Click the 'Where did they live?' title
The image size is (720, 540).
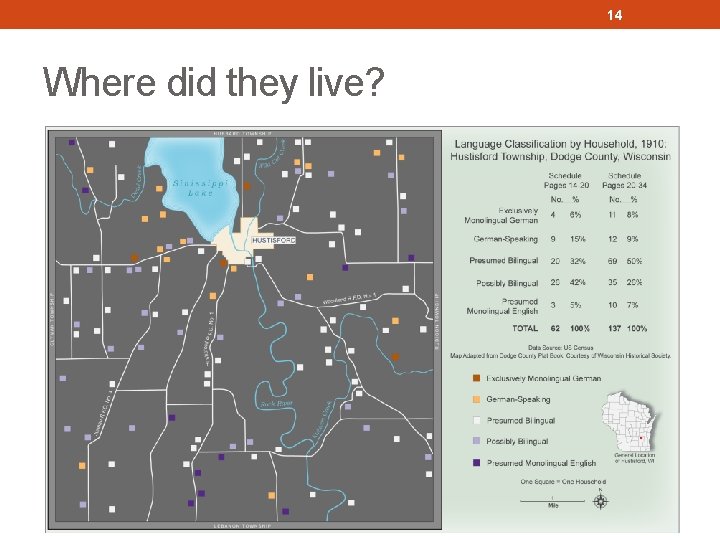coord(214,82)
